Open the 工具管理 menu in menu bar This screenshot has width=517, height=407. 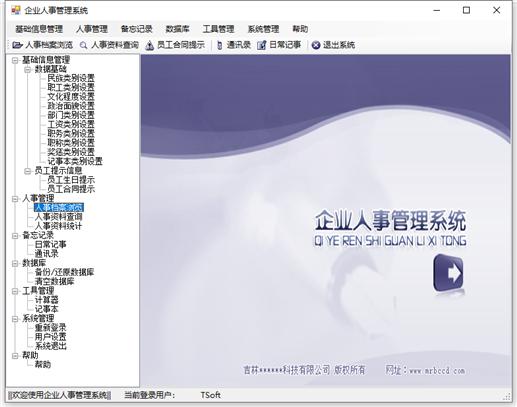coord(218,29)
